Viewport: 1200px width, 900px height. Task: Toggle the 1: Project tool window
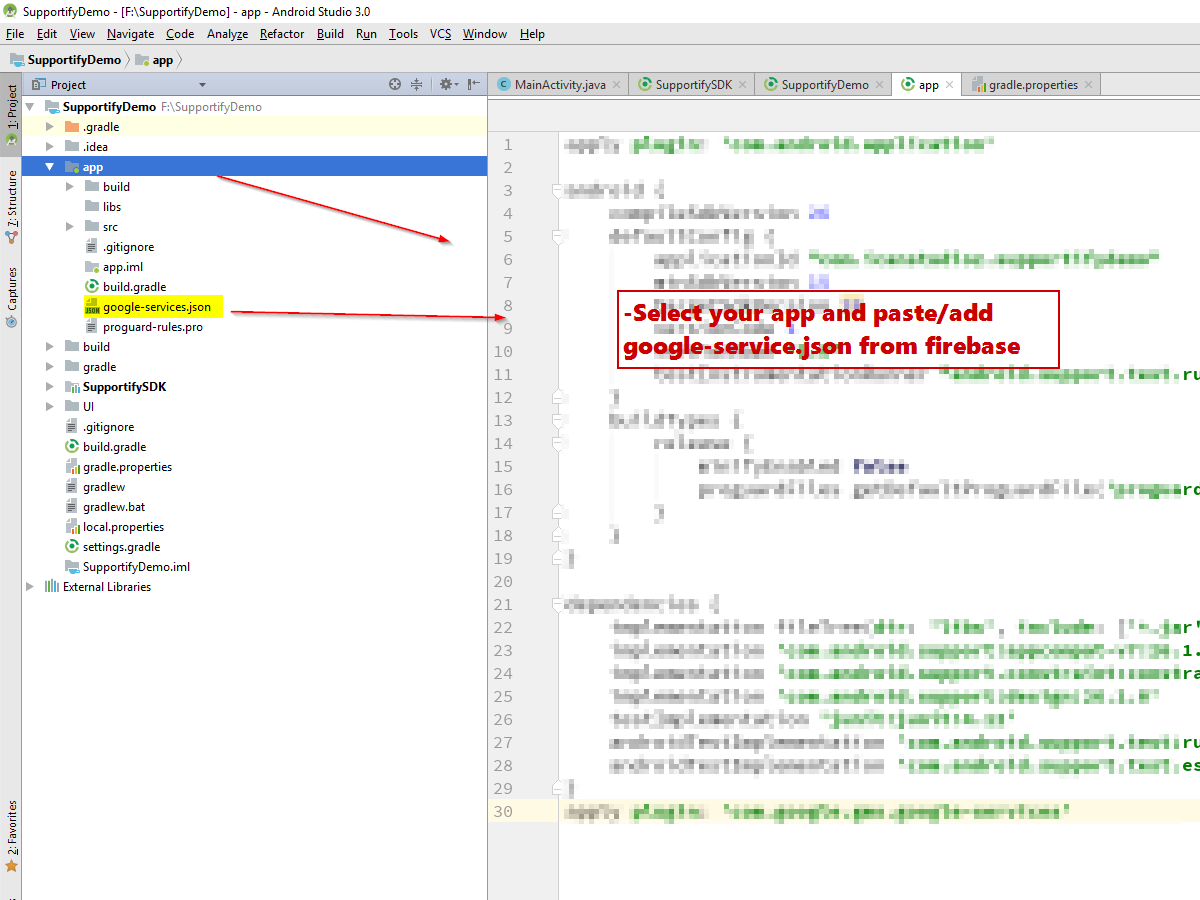[11, 115]
